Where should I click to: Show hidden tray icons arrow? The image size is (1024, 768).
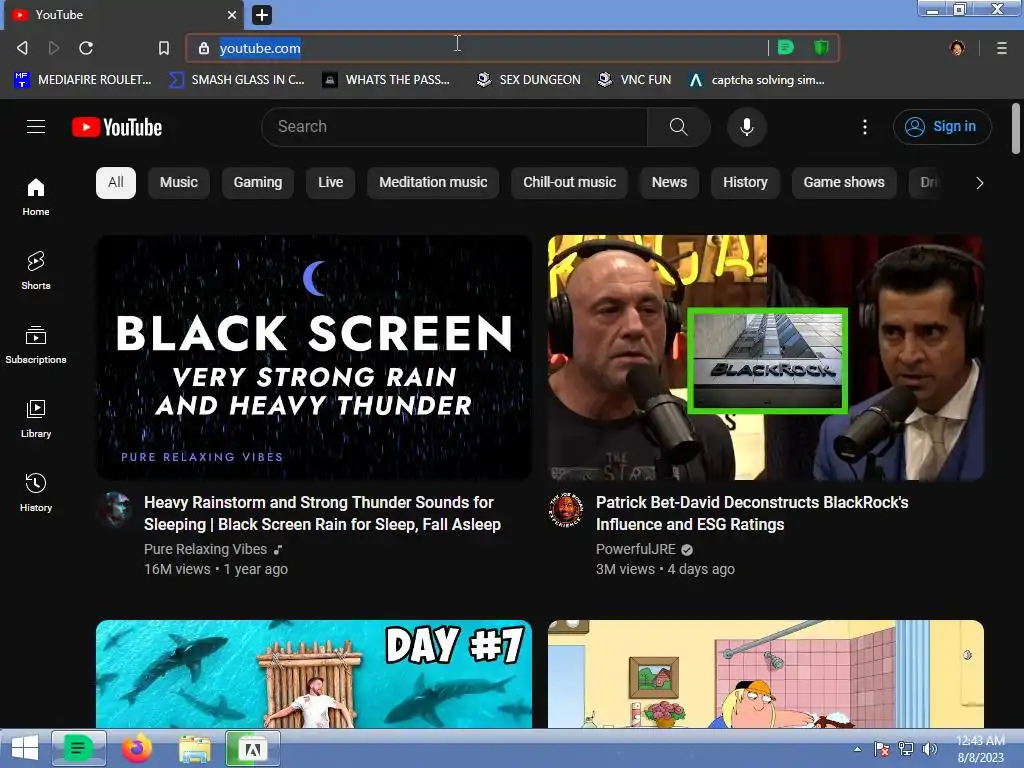point(857,749)
